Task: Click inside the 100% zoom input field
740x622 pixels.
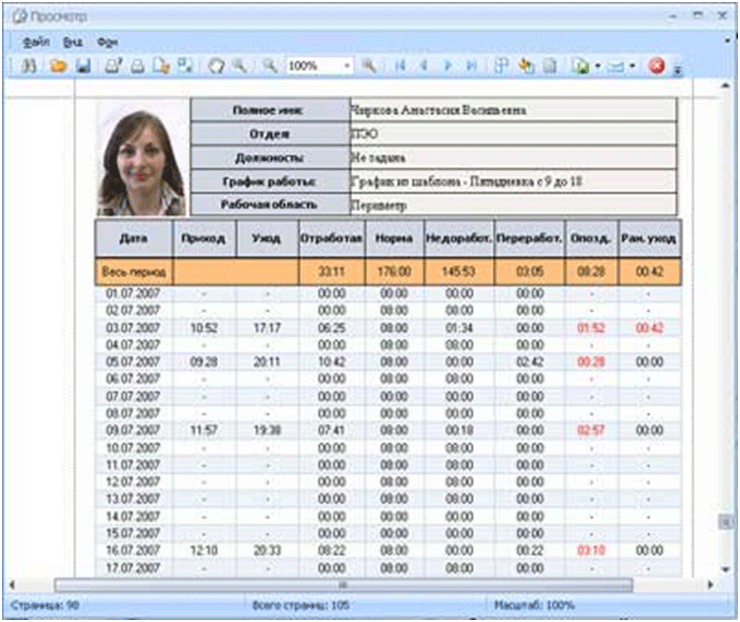Action: click(313, 66)
